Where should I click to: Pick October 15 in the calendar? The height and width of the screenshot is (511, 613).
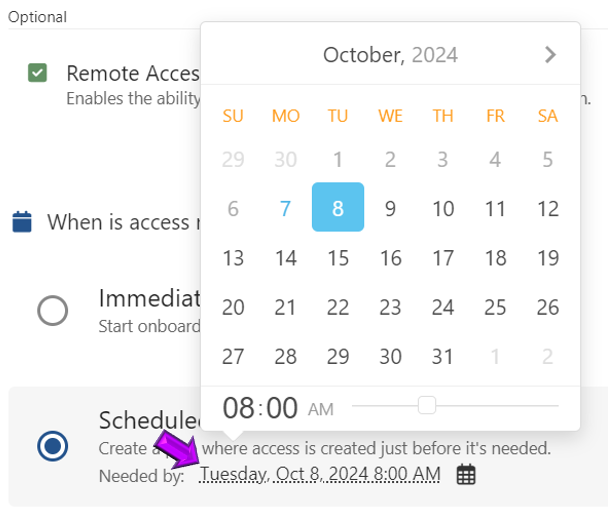pyautogui.click(x=338, y=258)
